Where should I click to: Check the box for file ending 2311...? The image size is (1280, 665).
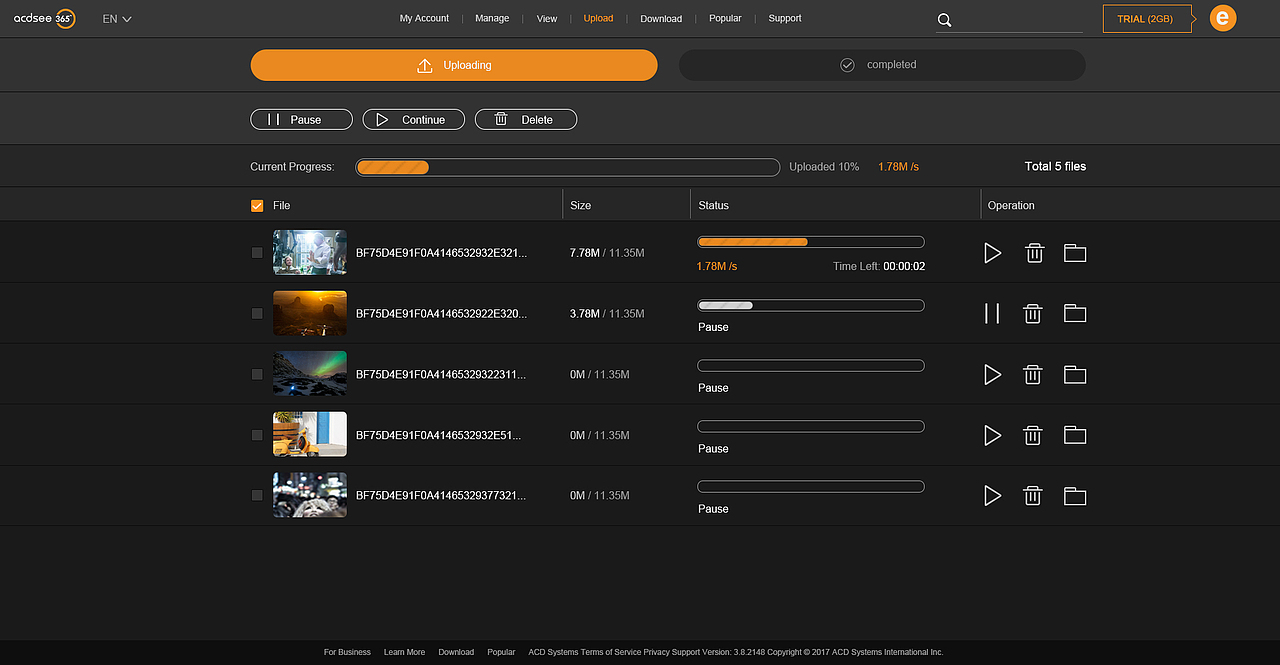[x=257, y=374]
